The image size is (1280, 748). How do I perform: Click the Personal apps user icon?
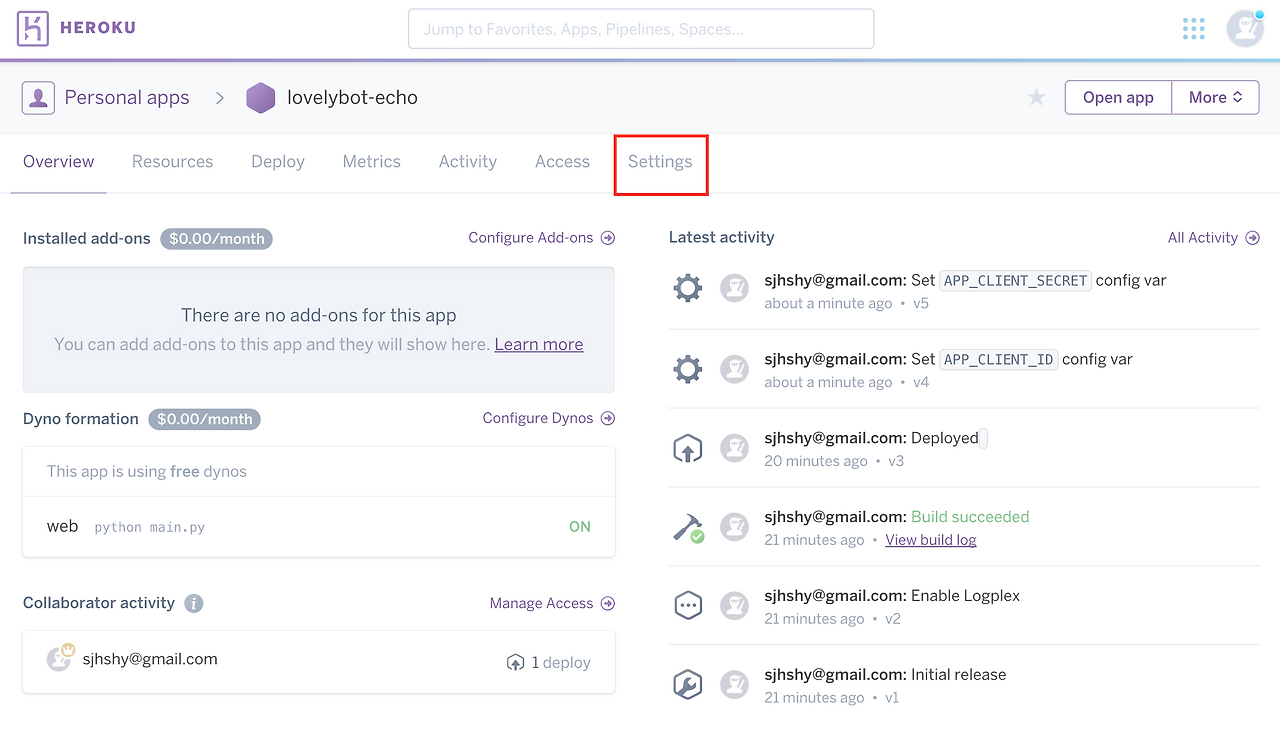point(38,98)
